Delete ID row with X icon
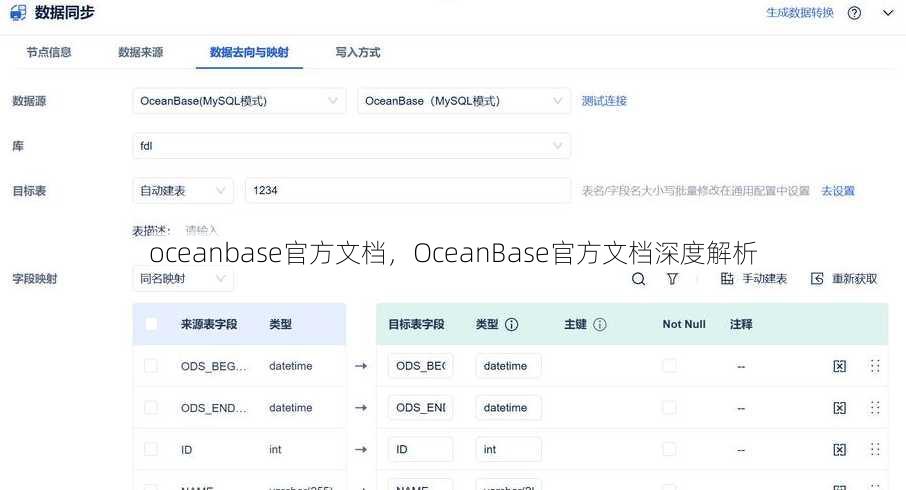This screenshot has height=490, width=906. tap(840, 450)
